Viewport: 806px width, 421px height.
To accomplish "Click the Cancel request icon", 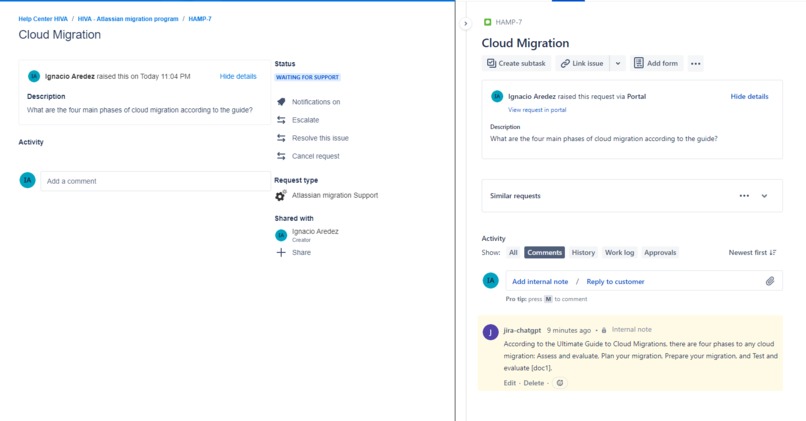I will [281, 156].
